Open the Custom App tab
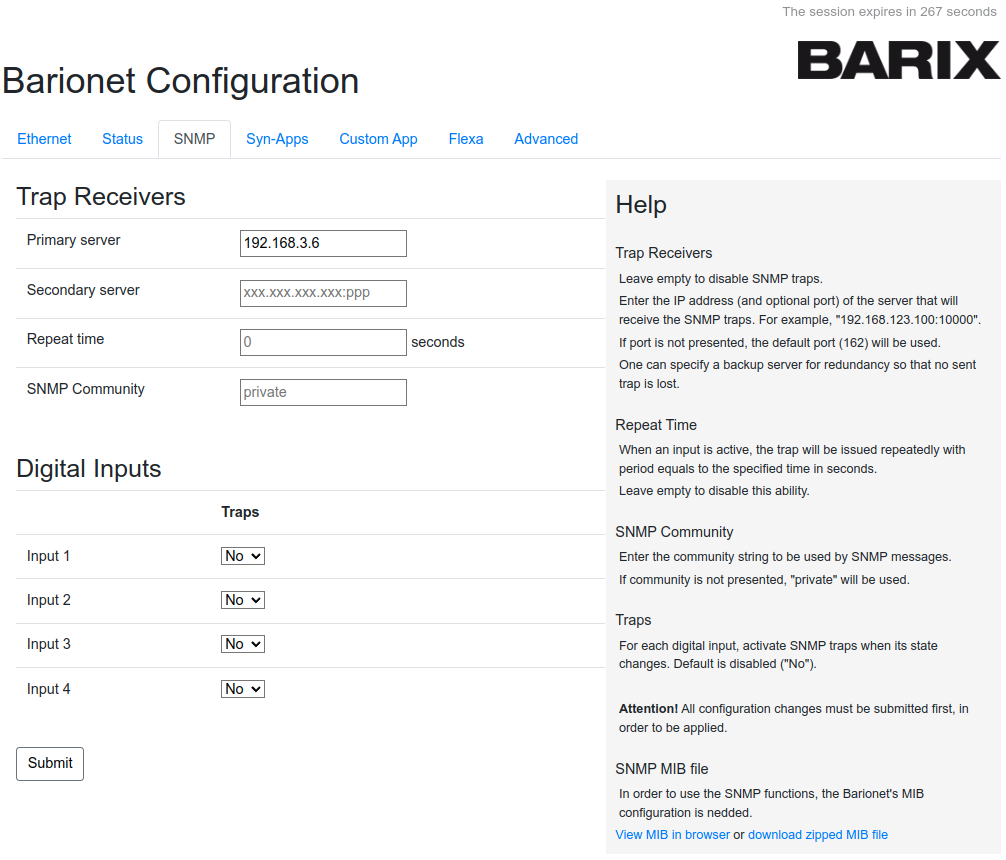 click(378, 139)
